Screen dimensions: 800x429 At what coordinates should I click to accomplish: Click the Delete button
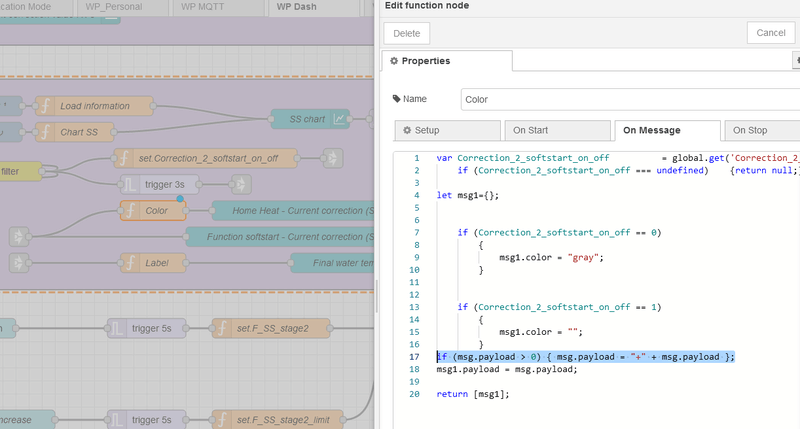[406, 33]
